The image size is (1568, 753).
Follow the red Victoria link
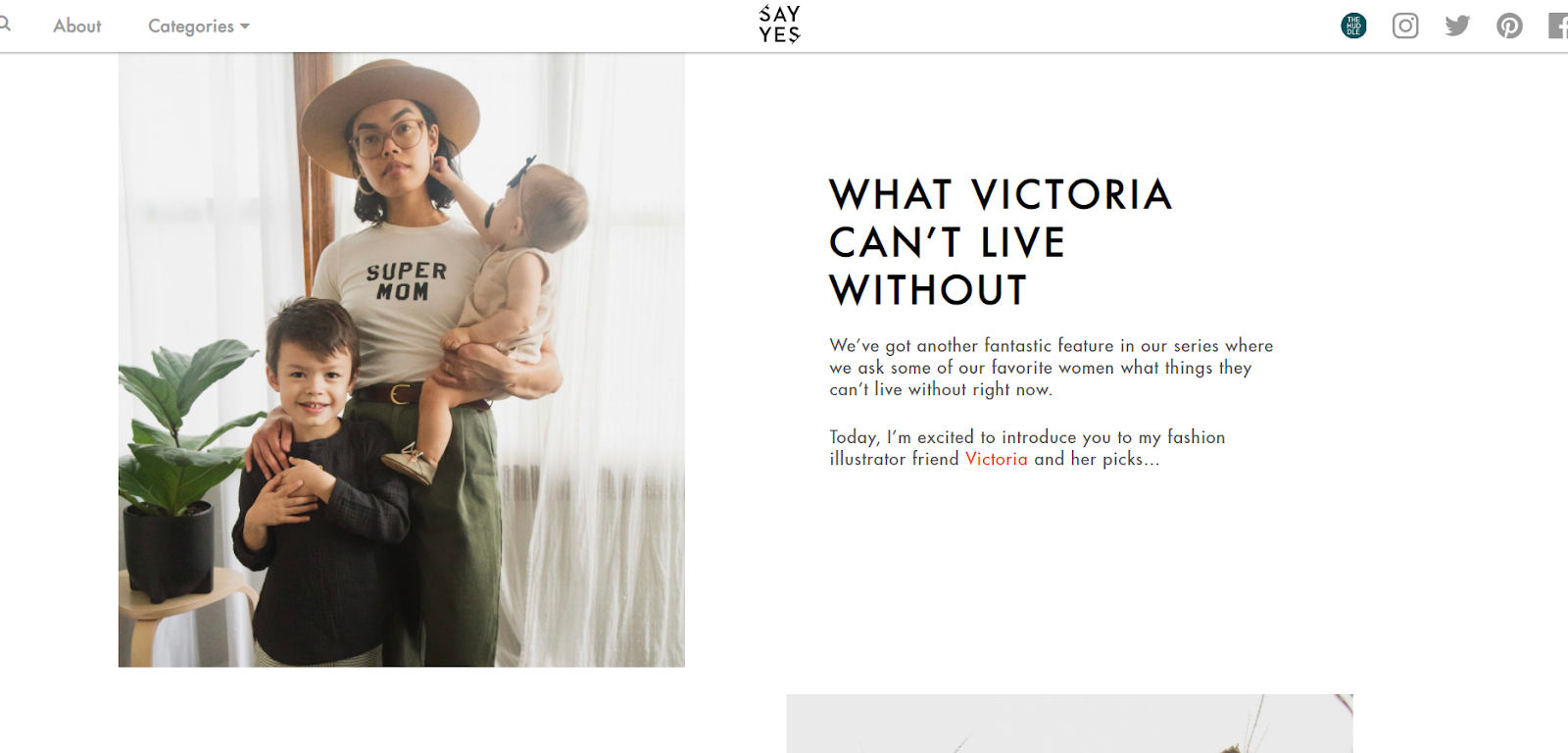click(996, 459)
